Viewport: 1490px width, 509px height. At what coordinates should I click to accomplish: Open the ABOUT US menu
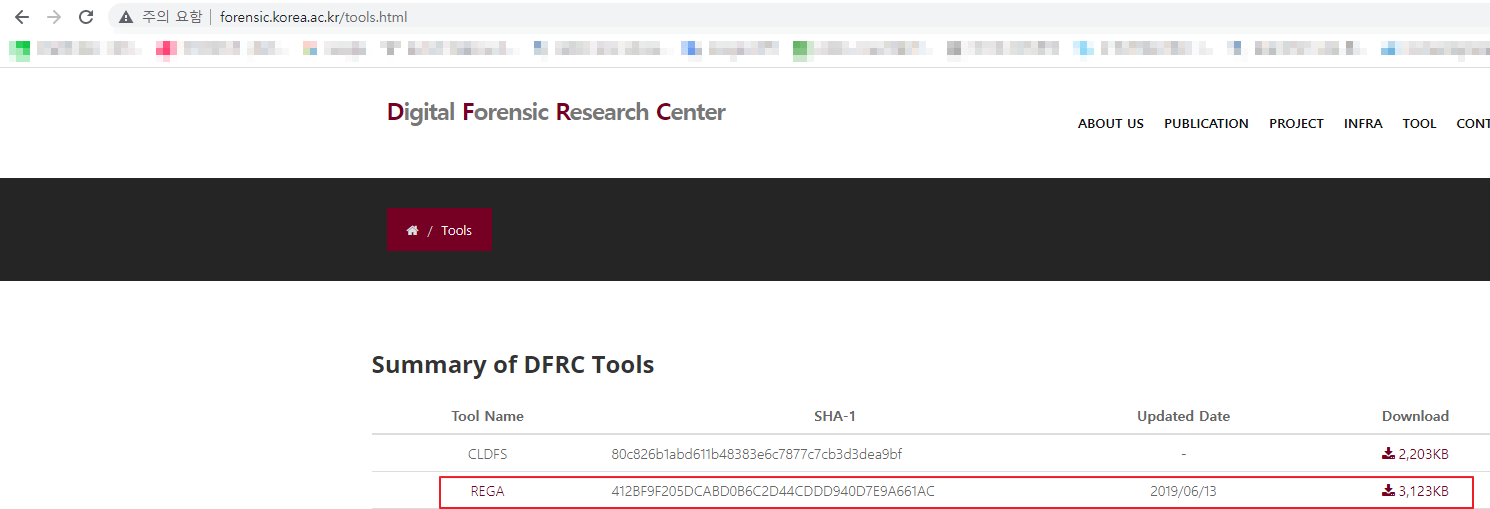point(1111,124)
